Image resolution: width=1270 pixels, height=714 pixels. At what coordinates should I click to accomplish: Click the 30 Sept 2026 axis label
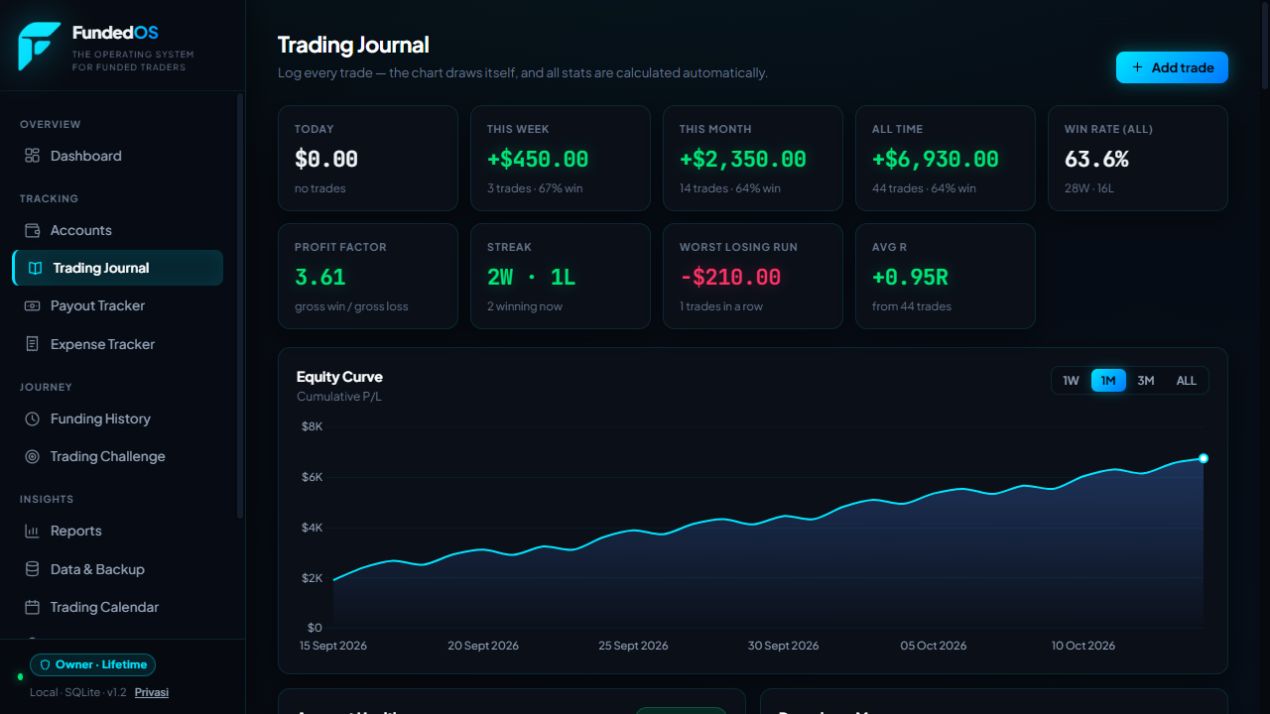[783, 646]
